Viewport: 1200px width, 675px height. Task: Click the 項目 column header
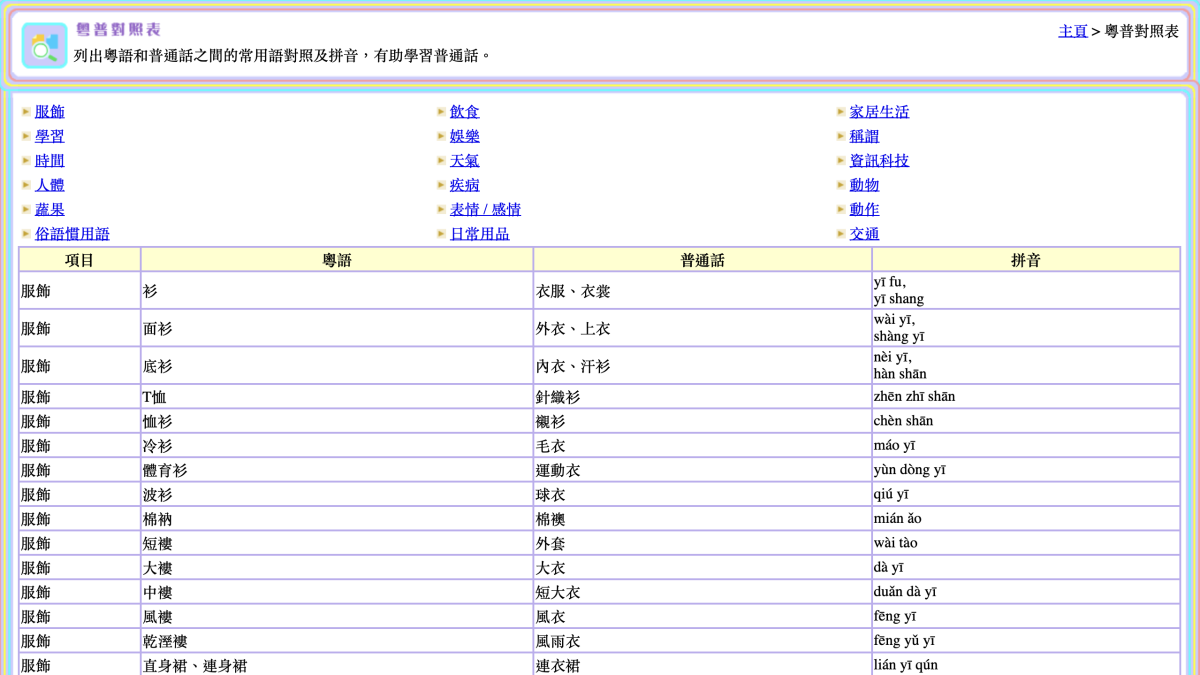pos(80,260)
